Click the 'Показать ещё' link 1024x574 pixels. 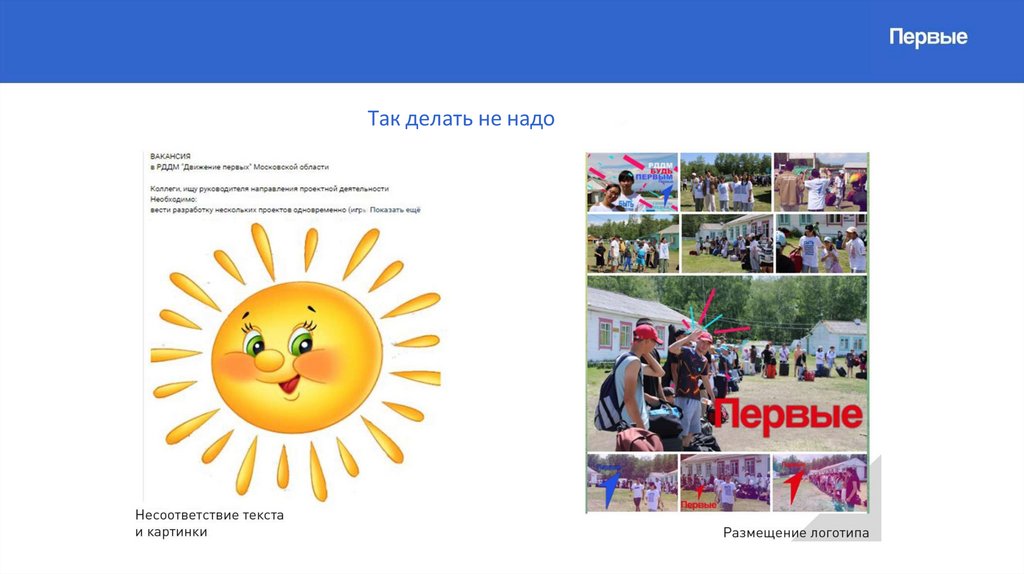coord(395,210)
